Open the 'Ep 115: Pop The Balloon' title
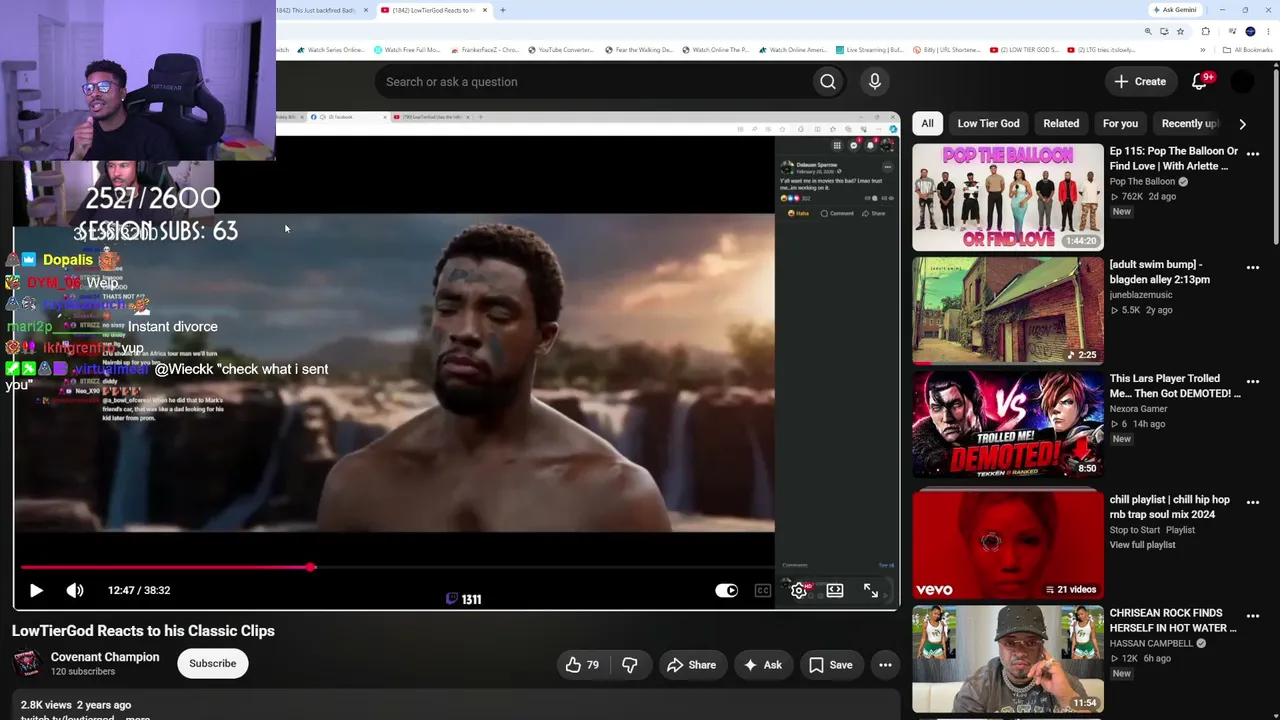Screen dimensions: 1280x720 1174,159
